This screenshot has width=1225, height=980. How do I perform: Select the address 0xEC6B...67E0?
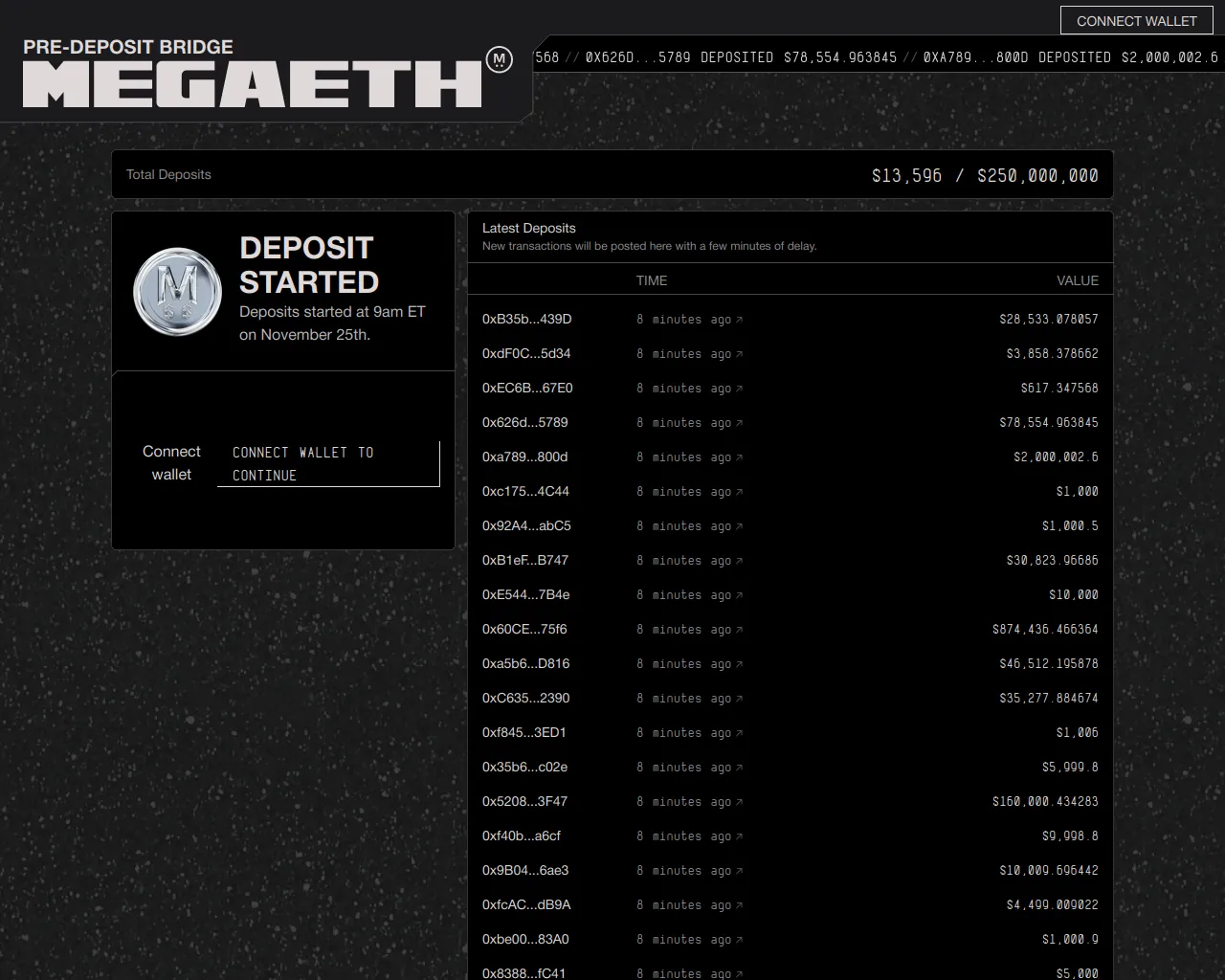(x=527, y=388)
